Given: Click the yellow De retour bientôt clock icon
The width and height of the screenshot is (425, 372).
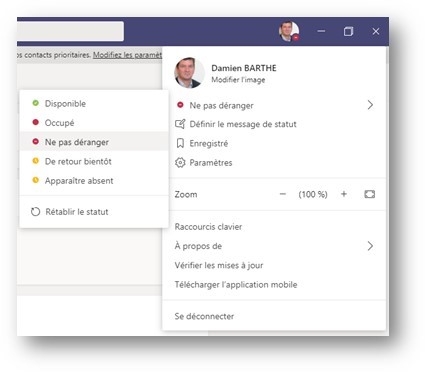Looking at the screenshot, I should pos(35,161).
